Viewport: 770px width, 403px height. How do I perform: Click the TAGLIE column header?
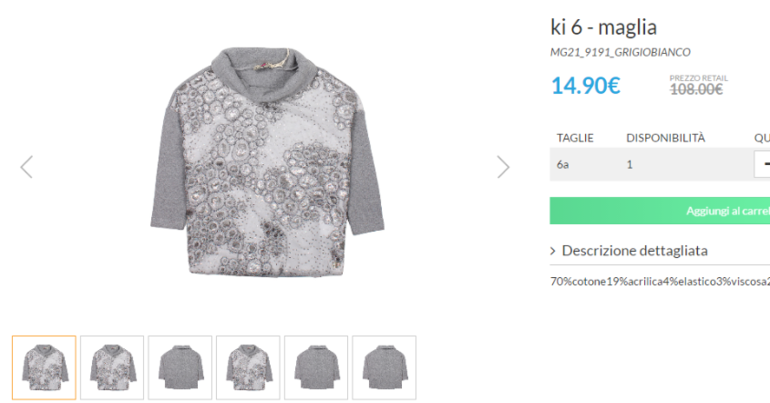pos(575,137)
